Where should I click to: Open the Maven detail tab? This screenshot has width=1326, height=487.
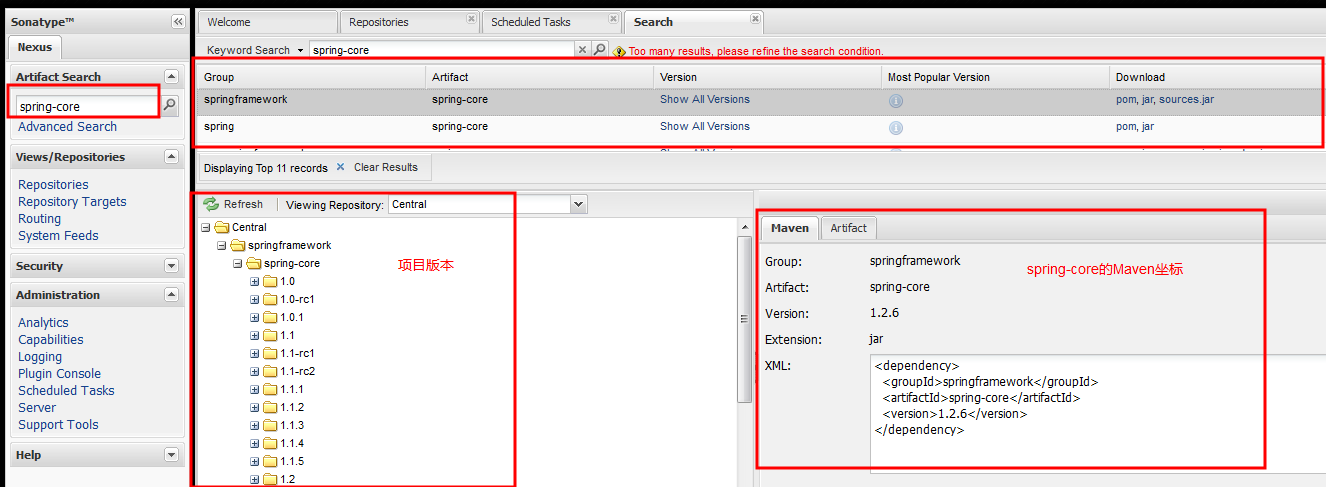790,228
